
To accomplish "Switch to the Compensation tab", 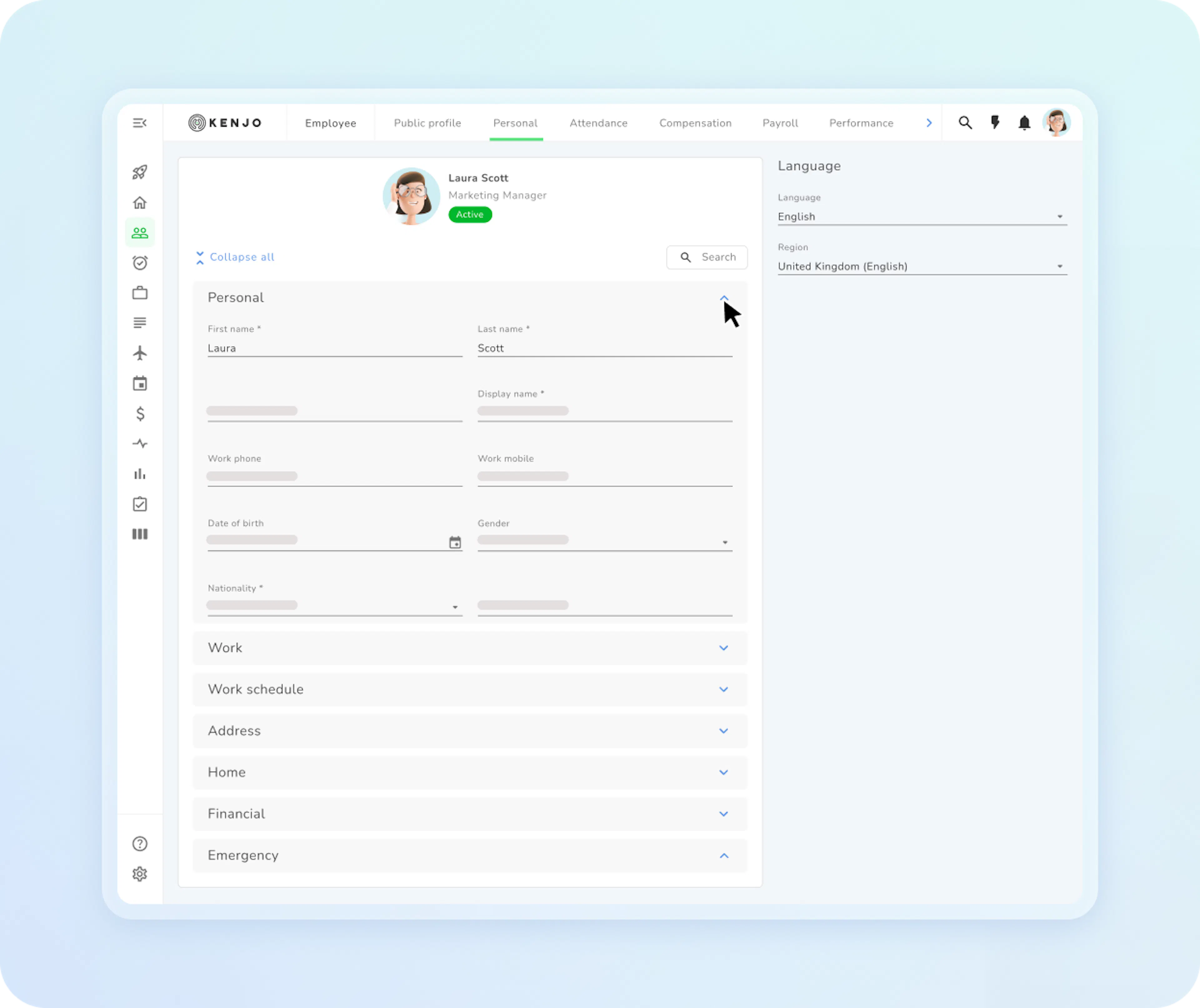I will coord(695,123).
